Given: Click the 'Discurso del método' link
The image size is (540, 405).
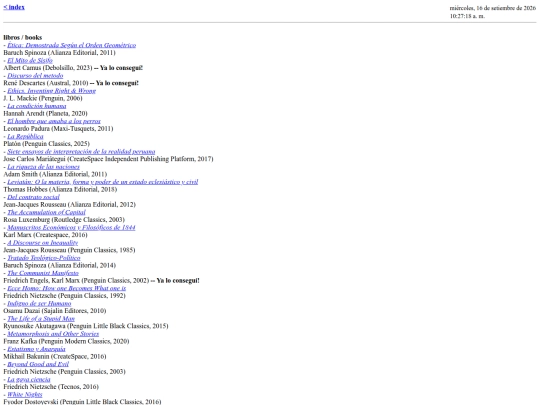Looking at the screenshot, I should [35, 75].
